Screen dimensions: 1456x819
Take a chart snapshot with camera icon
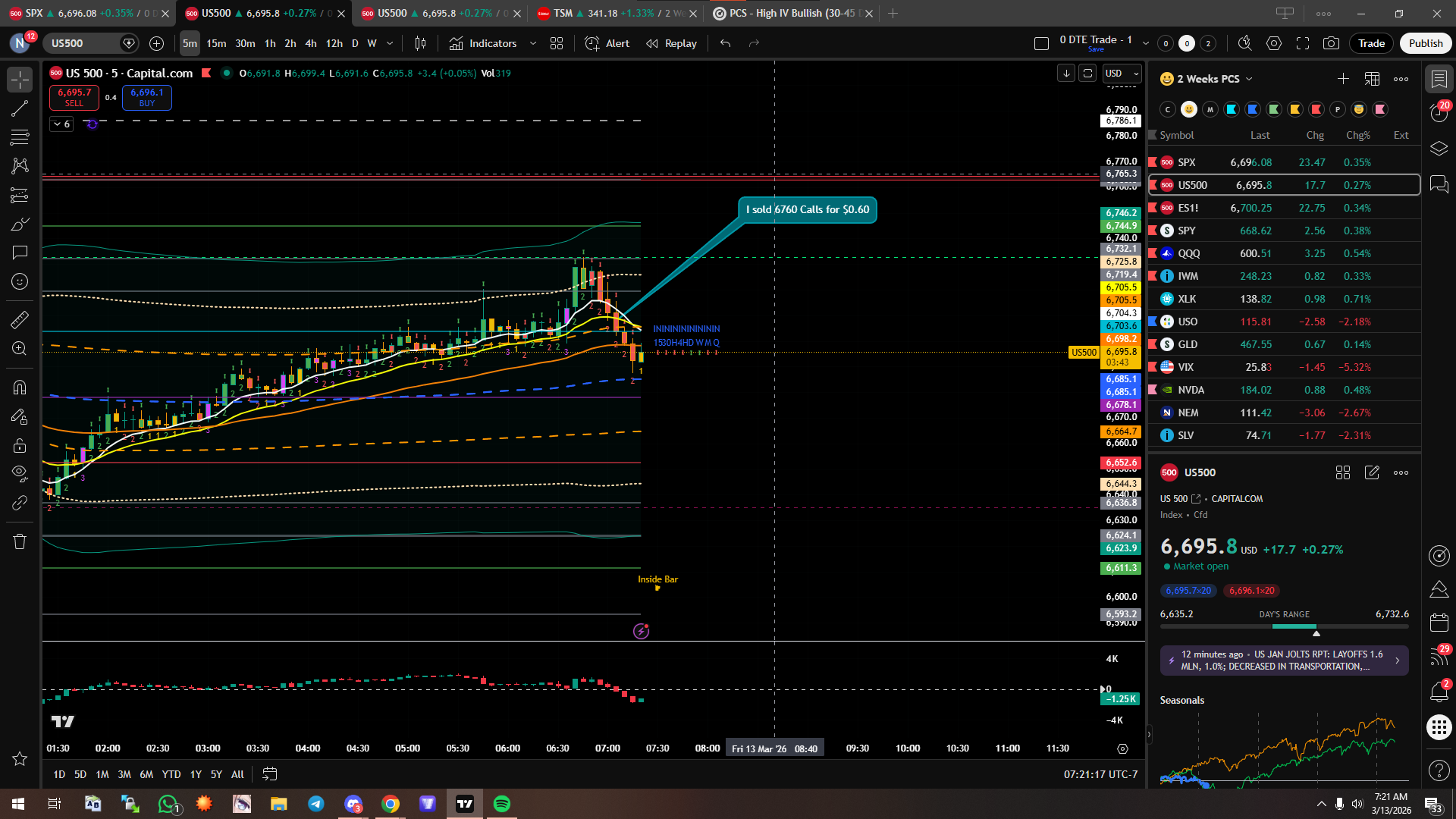[x=1331, y=43]
